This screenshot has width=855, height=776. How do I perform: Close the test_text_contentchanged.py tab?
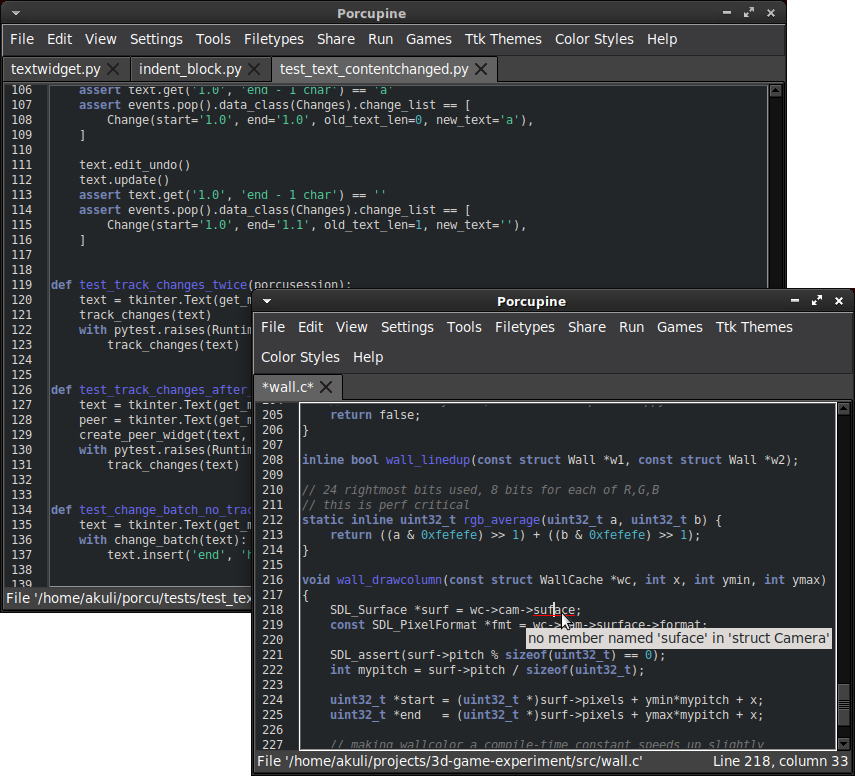pyautogui.click(x=481, y=69)
